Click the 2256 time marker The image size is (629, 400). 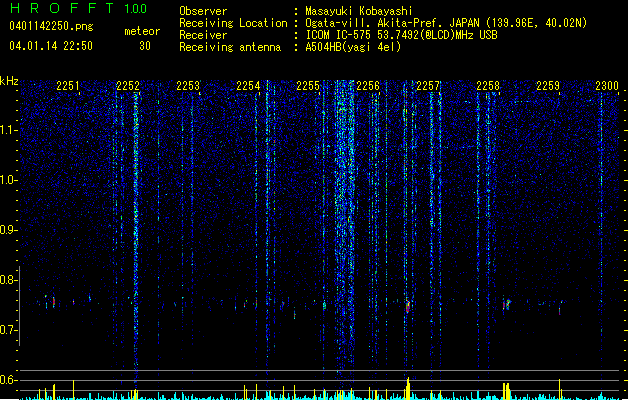click(368, 86)
